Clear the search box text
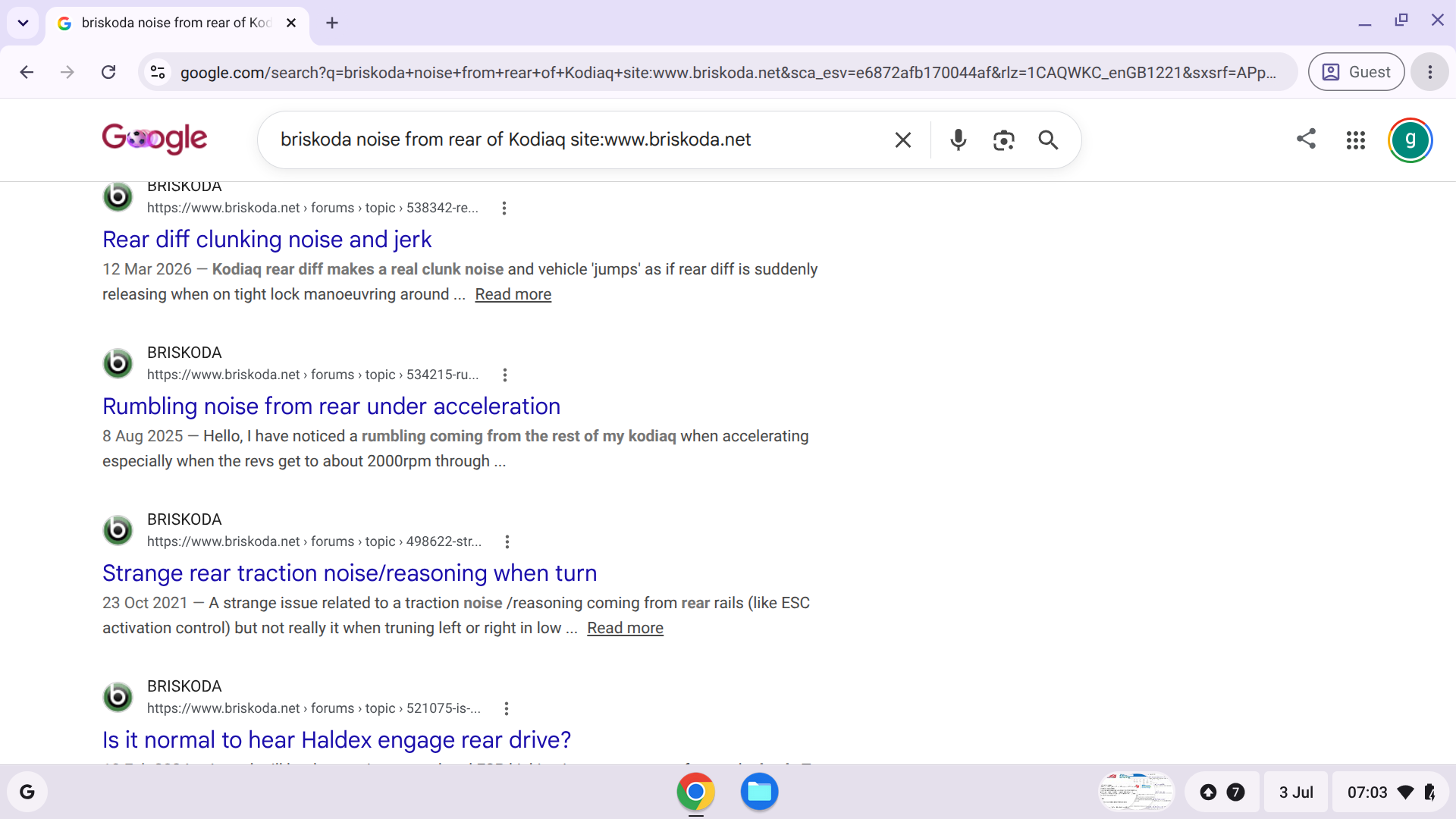 coord(902,140)
